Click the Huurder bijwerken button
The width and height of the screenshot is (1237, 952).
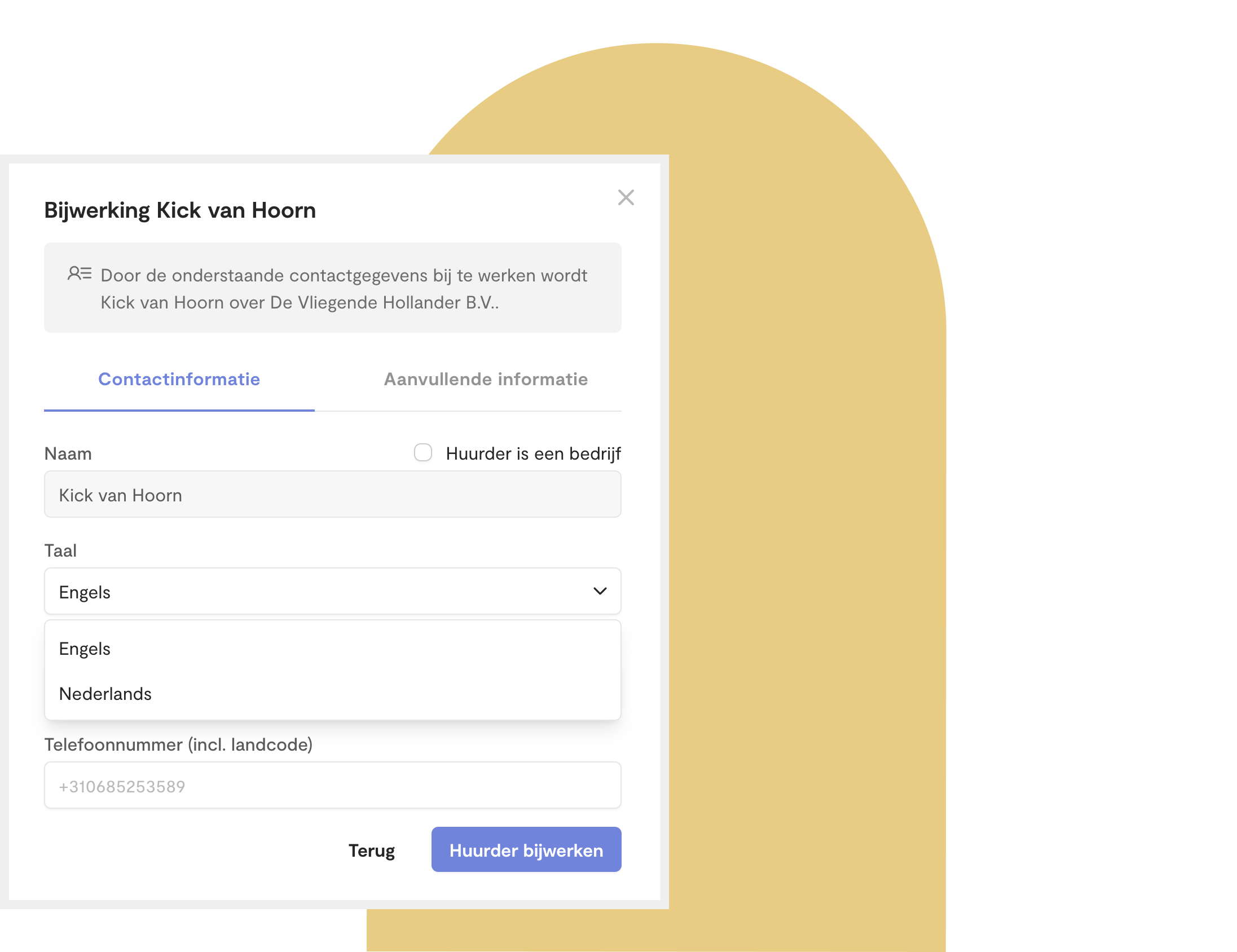pyautogui.click(x=526, y=849)
